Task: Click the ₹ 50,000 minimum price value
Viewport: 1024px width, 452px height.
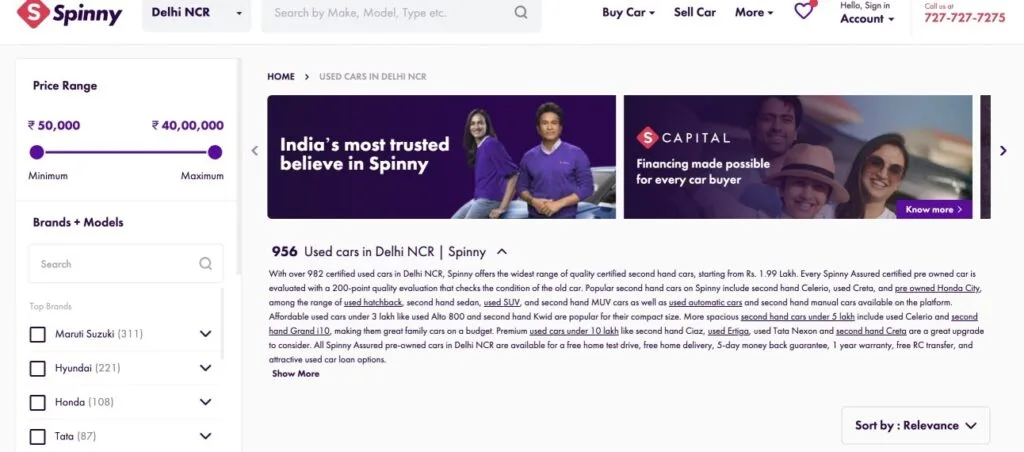Action: tap(54, 125)
